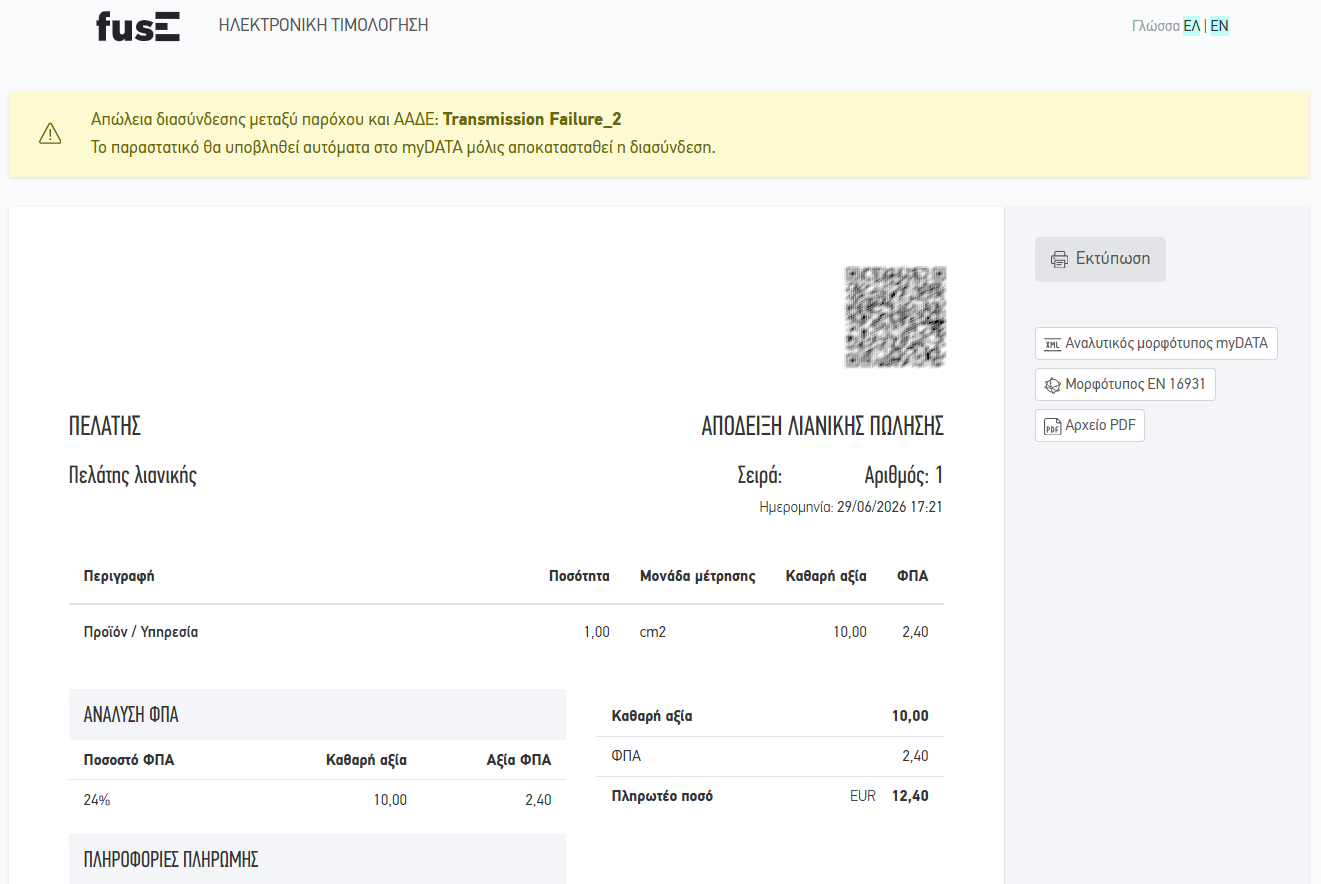Click the PDF file icon
Image resolution: width=1321 pixels, height=884 pixels.
(1052, 426)
